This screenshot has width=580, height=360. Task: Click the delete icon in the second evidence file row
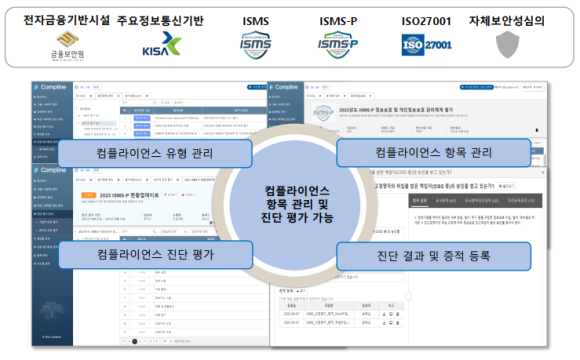click(398, 323)
